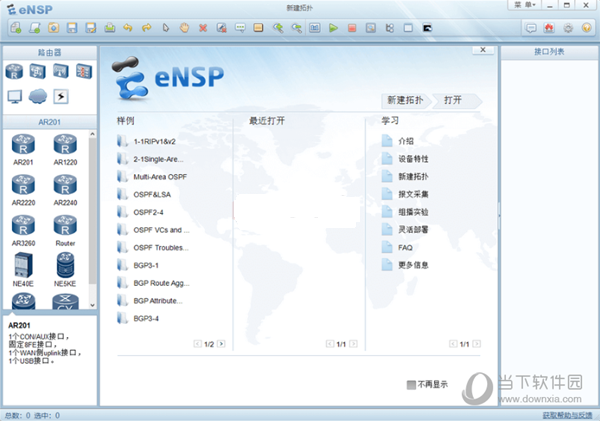Close the welcome start page panel
Image resolution: width=600 pixels, height=421 pixels.
(x=483, y=50)
